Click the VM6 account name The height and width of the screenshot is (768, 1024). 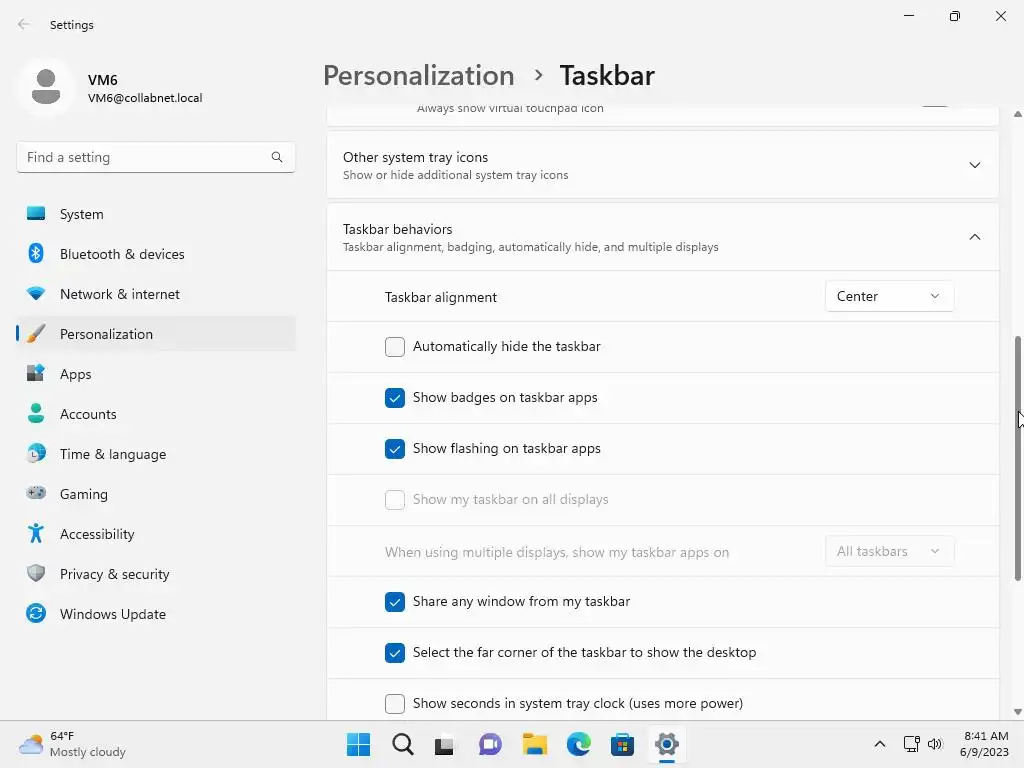(x=103, y=80)
